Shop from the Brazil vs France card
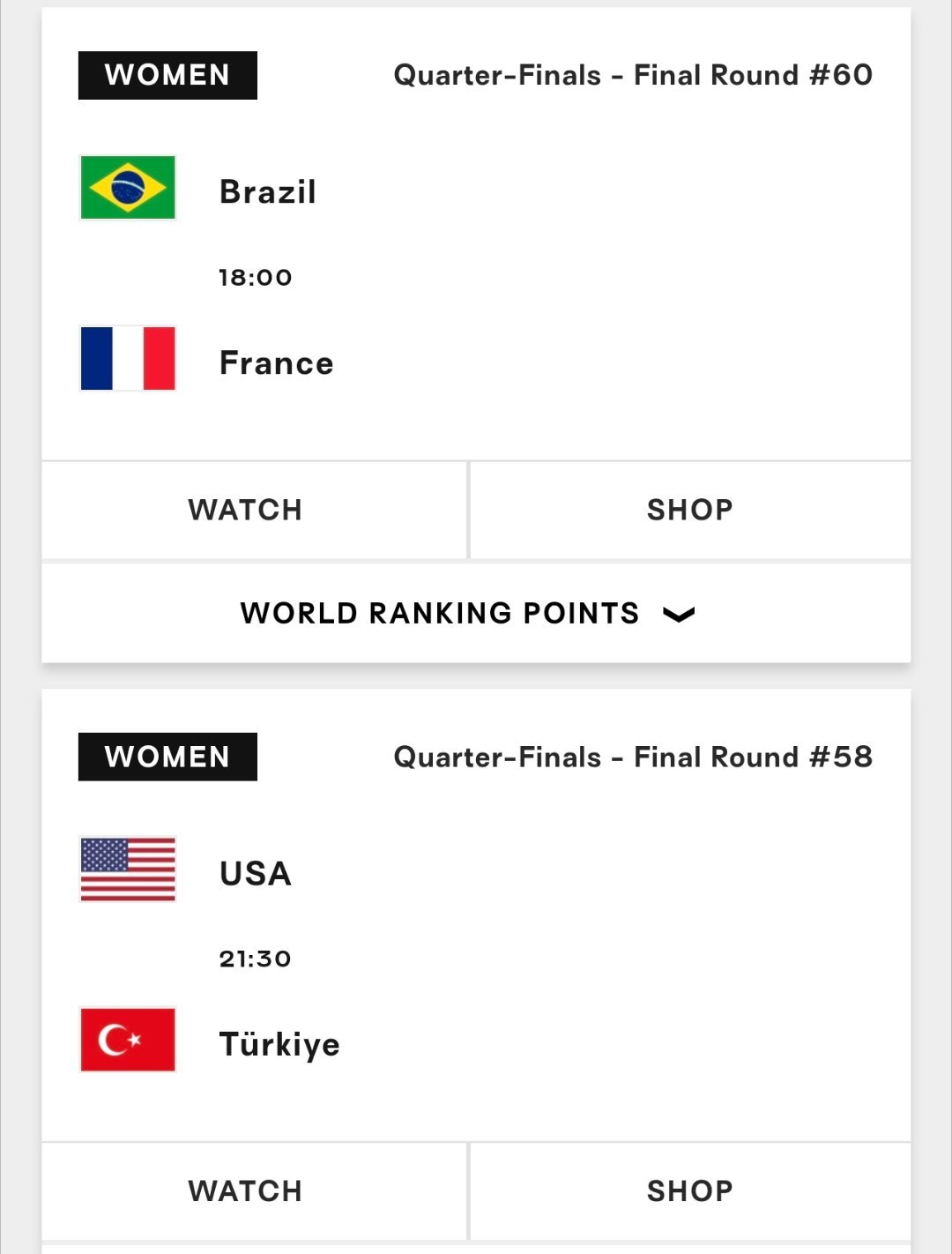 coord(690,510)
